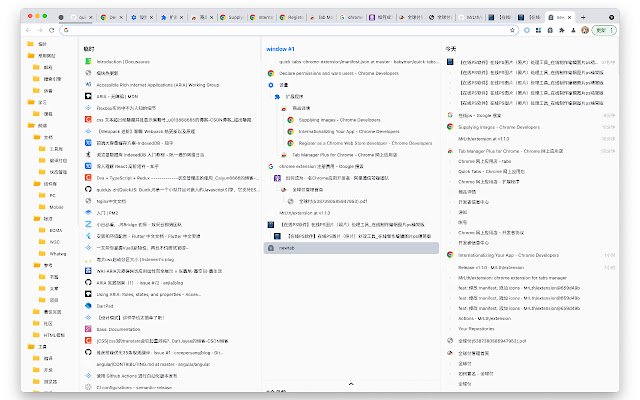Image resolution: width=640 pixels, height=400 pixels.
Task: Open the HTML模板 folder in sidebar
Action: point(49,335)
